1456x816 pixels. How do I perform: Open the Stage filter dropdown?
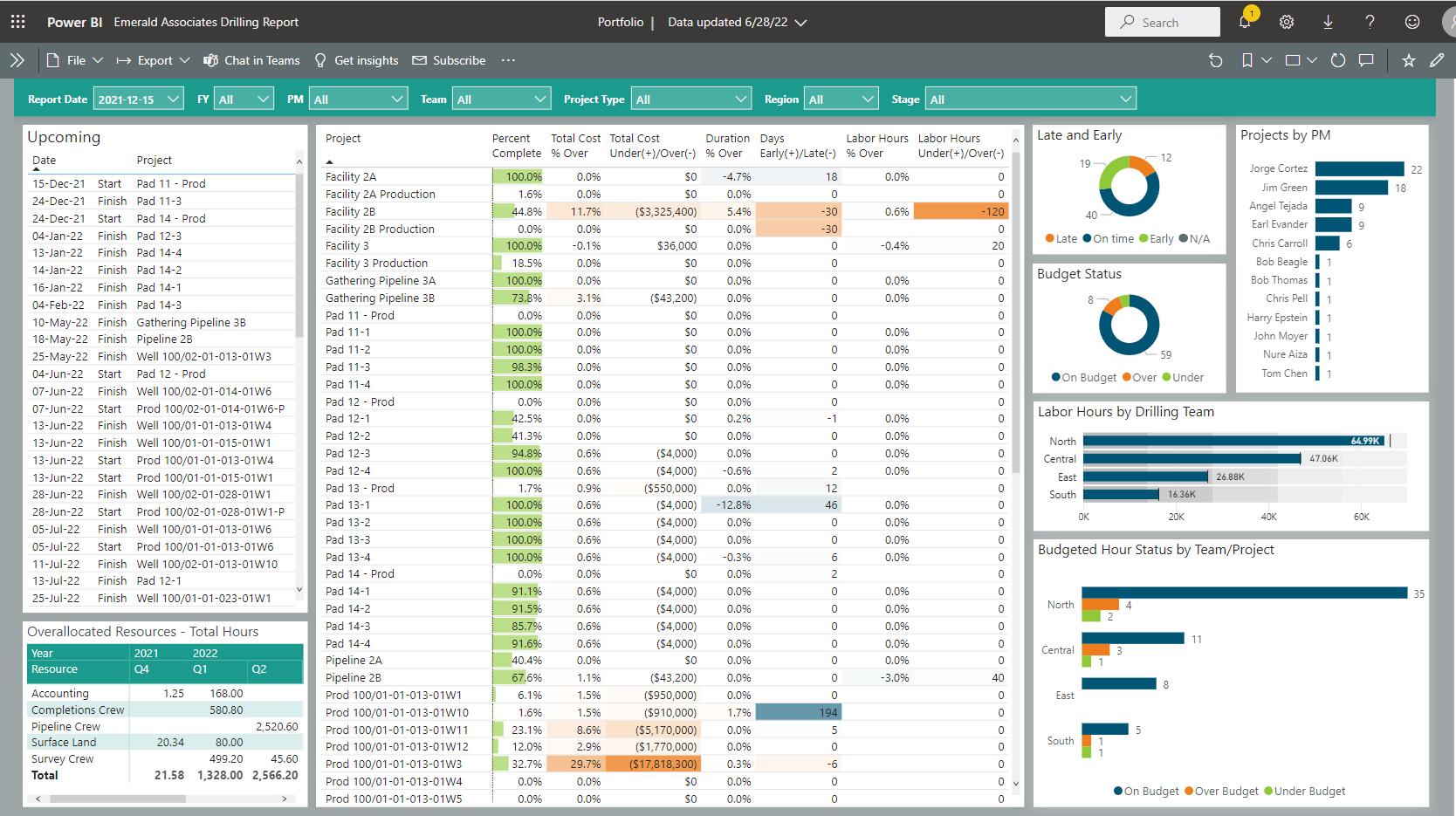click(x=1030, y=99)
